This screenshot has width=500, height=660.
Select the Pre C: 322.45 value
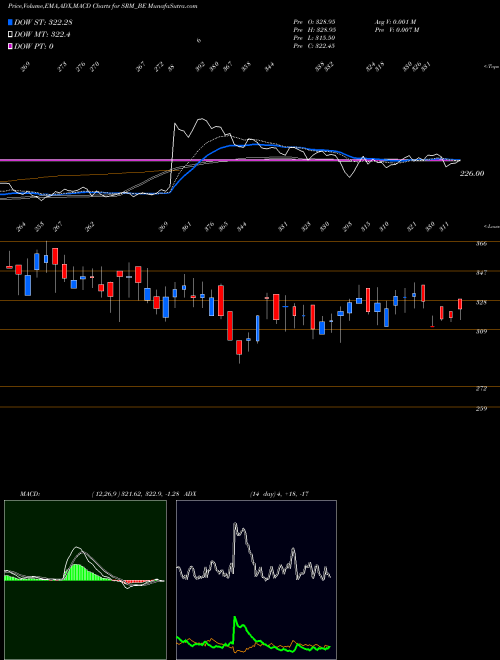tap(314, 46)
